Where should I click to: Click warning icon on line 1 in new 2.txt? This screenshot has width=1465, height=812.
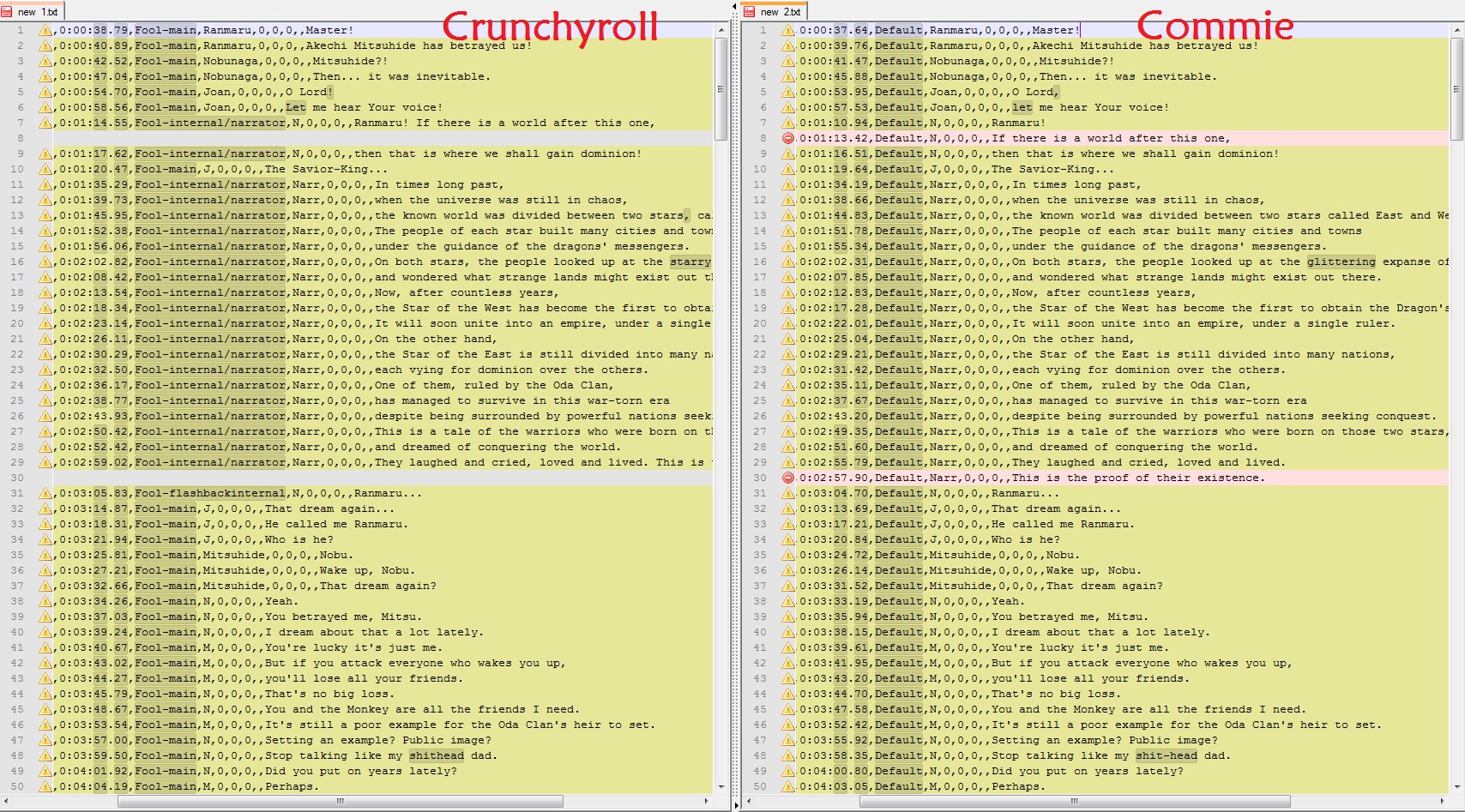click(x=788, y=30)
